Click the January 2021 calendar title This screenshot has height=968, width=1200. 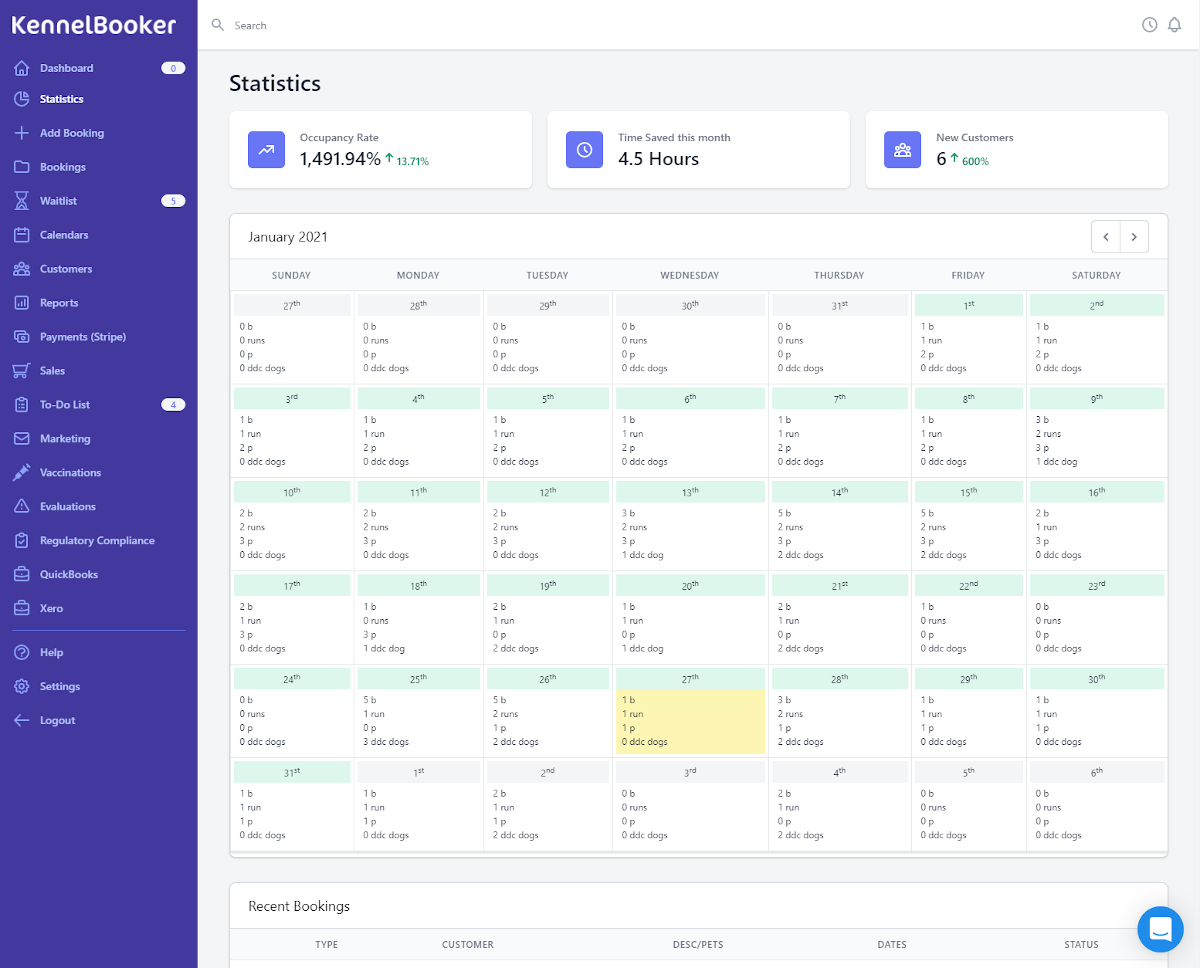click(288, 237)
